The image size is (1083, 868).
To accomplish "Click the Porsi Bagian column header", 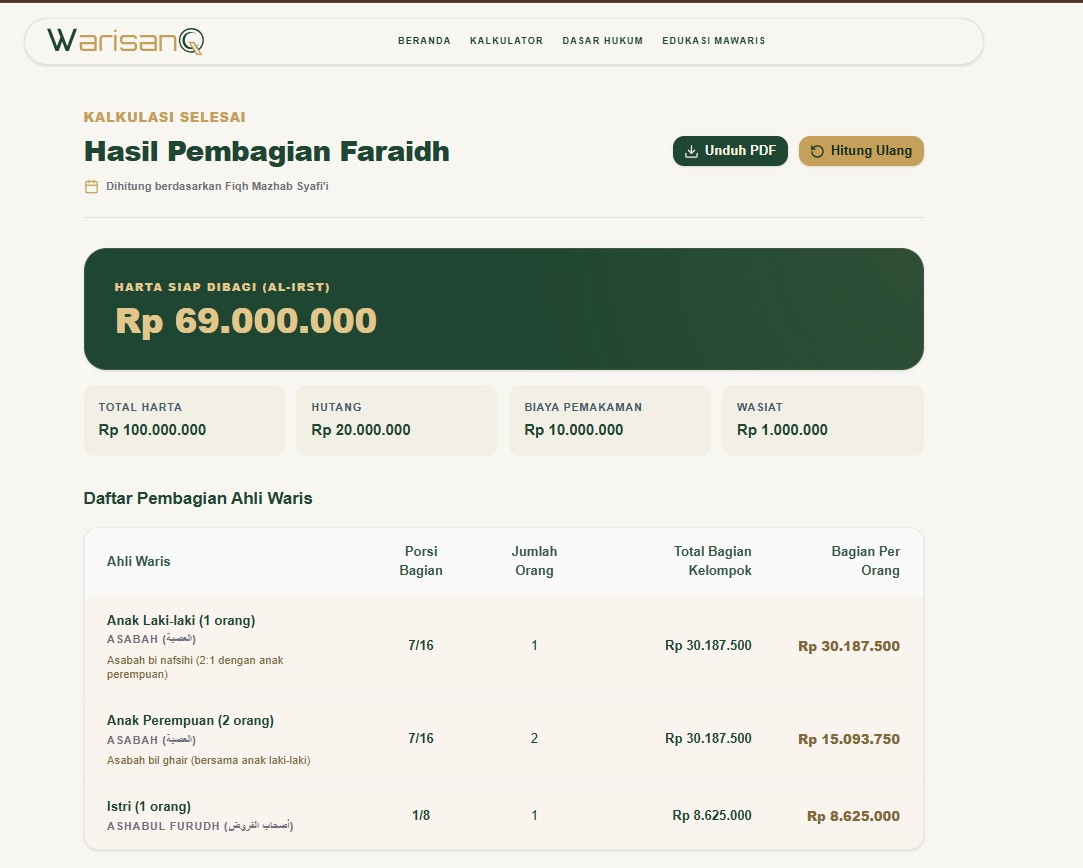I will tap(421, 561).
